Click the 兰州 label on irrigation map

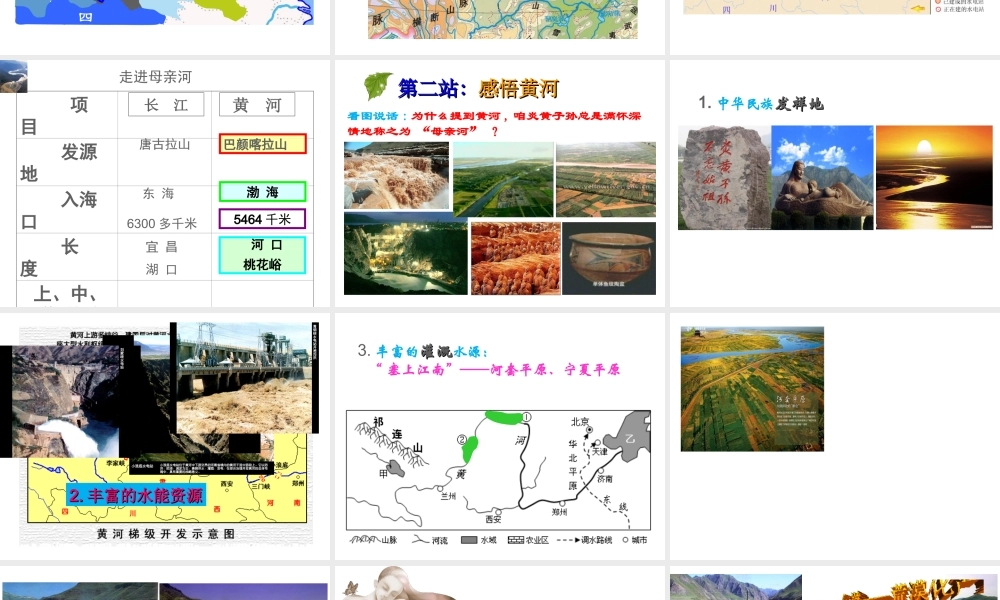pyautogui.click(x=448, y=495)
